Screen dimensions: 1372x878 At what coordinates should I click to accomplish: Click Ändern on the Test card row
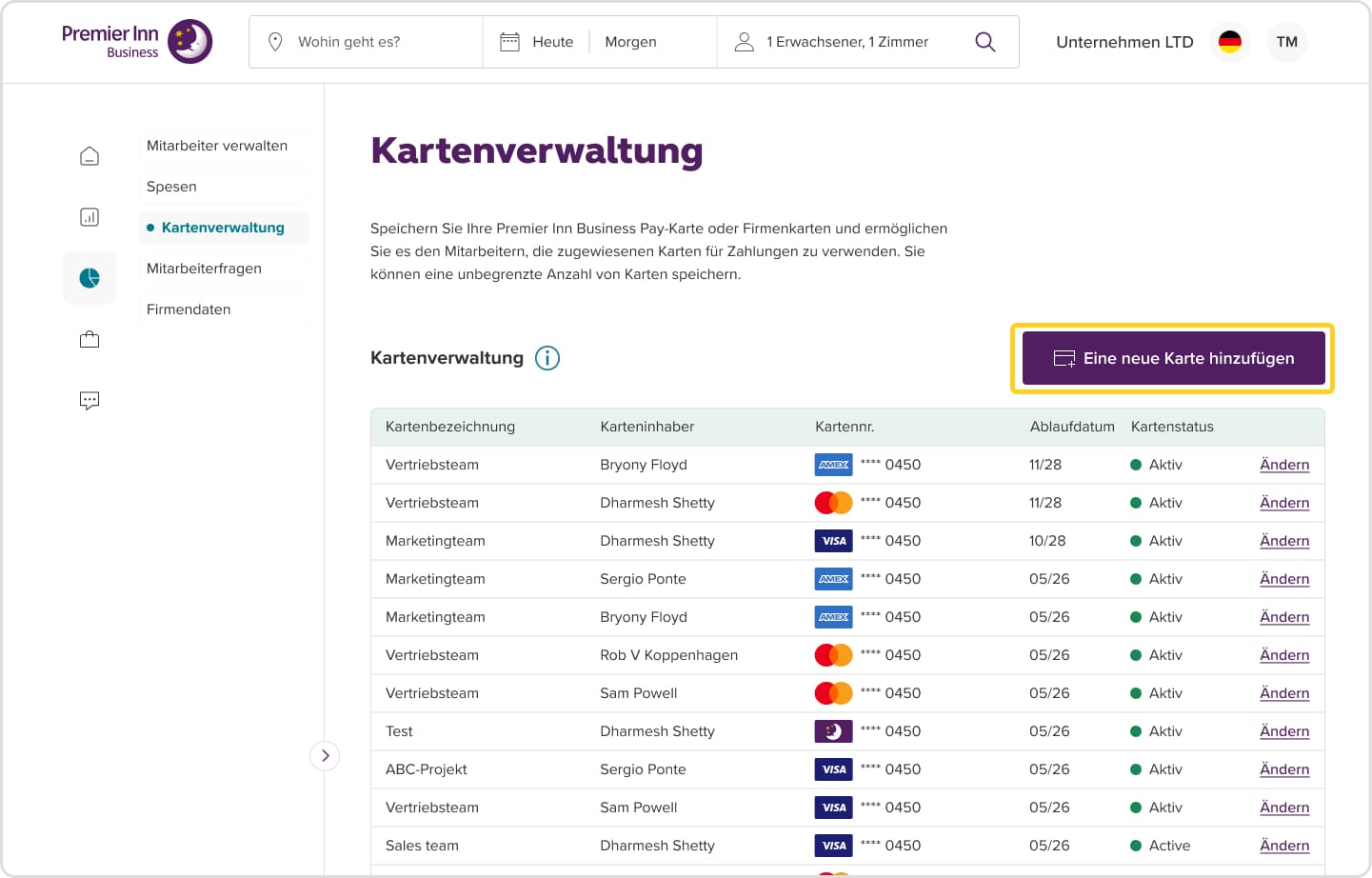[1284, 731]
